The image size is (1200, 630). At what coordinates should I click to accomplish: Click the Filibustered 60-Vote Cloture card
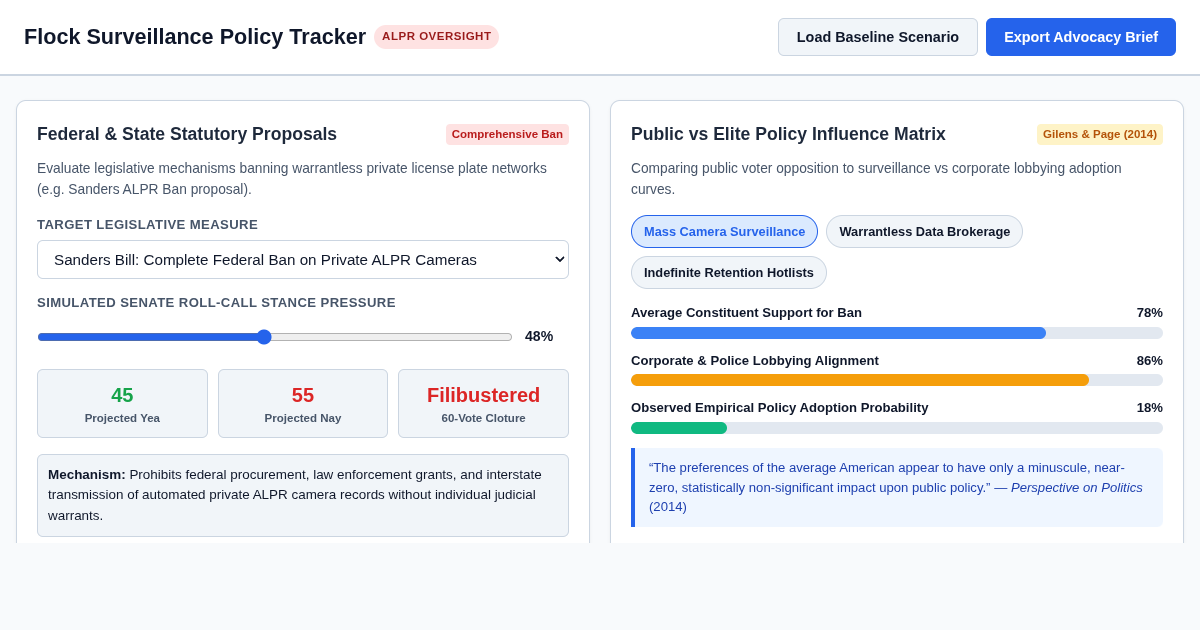(x=483, y=404)
